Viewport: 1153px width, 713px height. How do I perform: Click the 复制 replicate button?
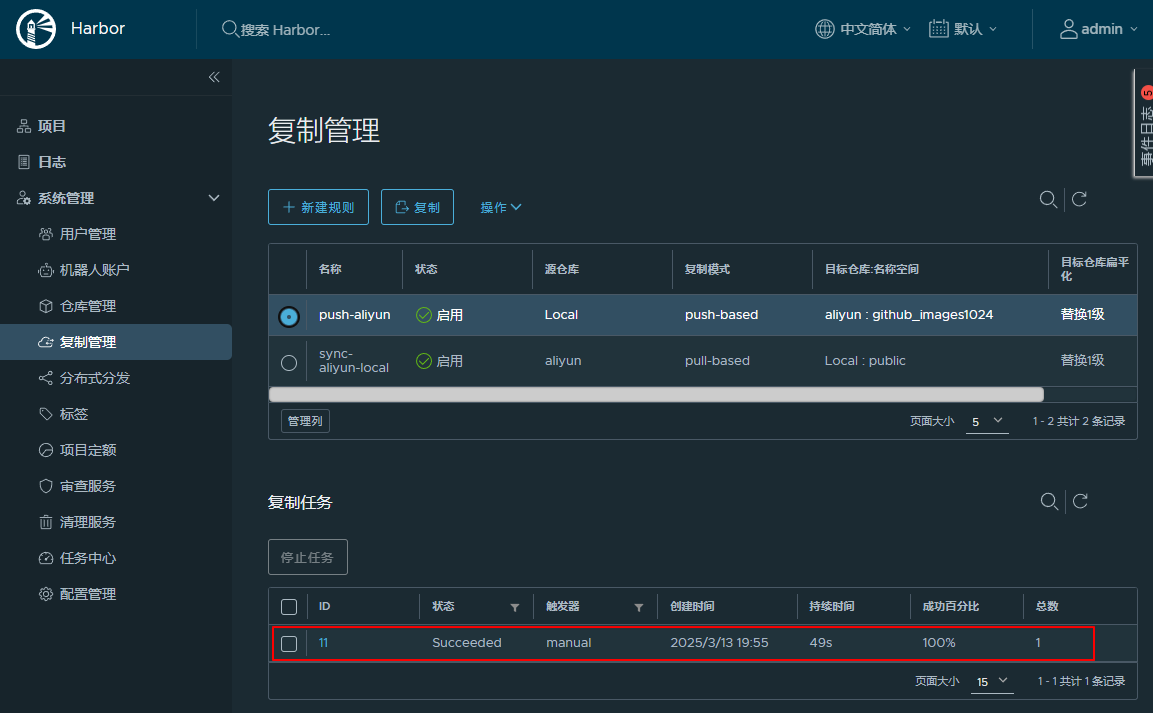(x=417, y=207)
